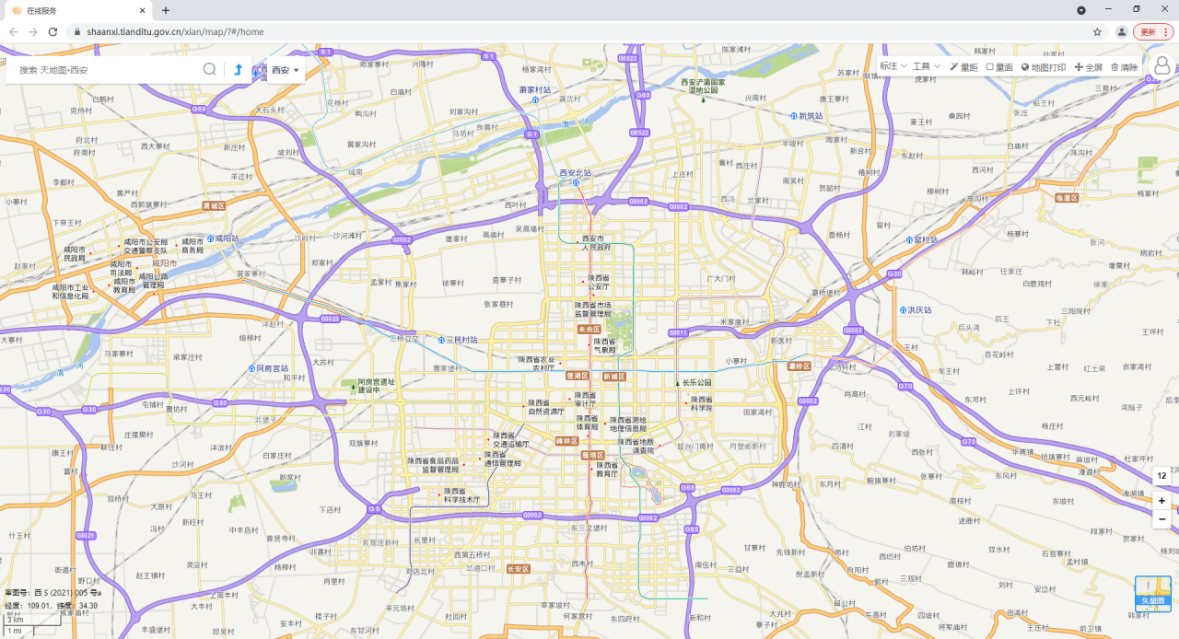Zoom in the map with plus button

tap(1161, 500)
